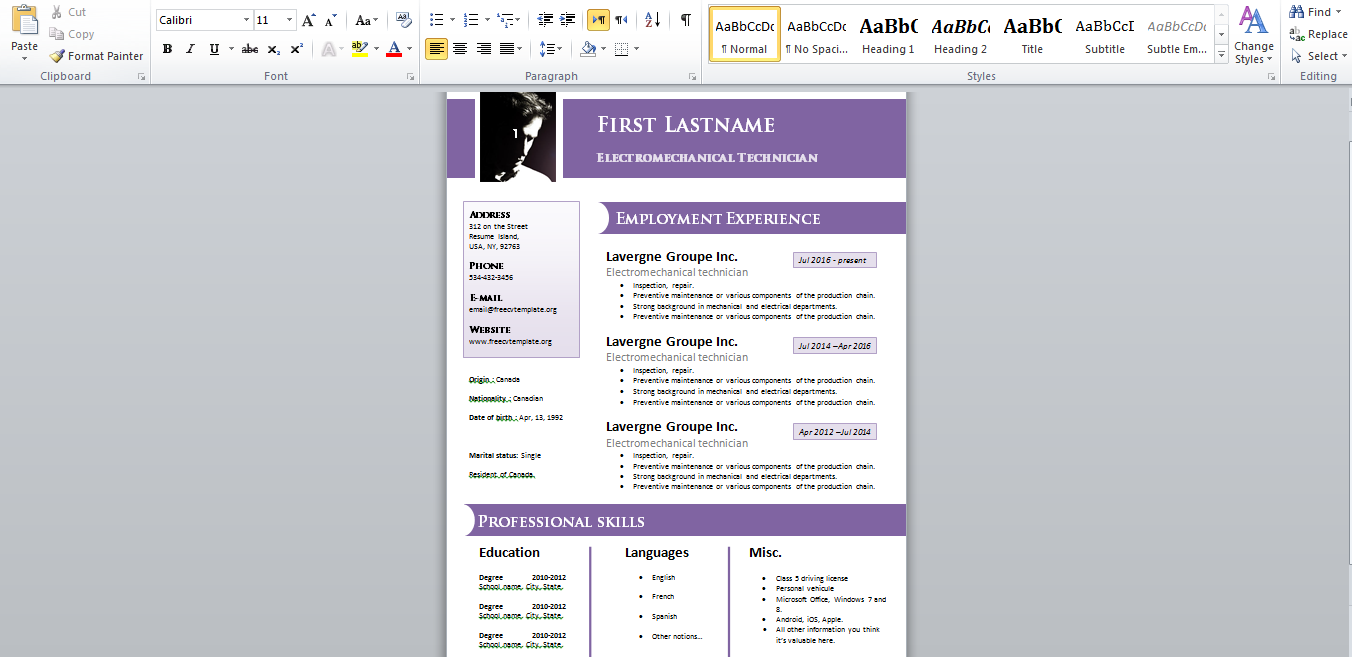Click the Grow Font icon
The height and width of the screenshot is (657, 1352).
pos(308,20)
